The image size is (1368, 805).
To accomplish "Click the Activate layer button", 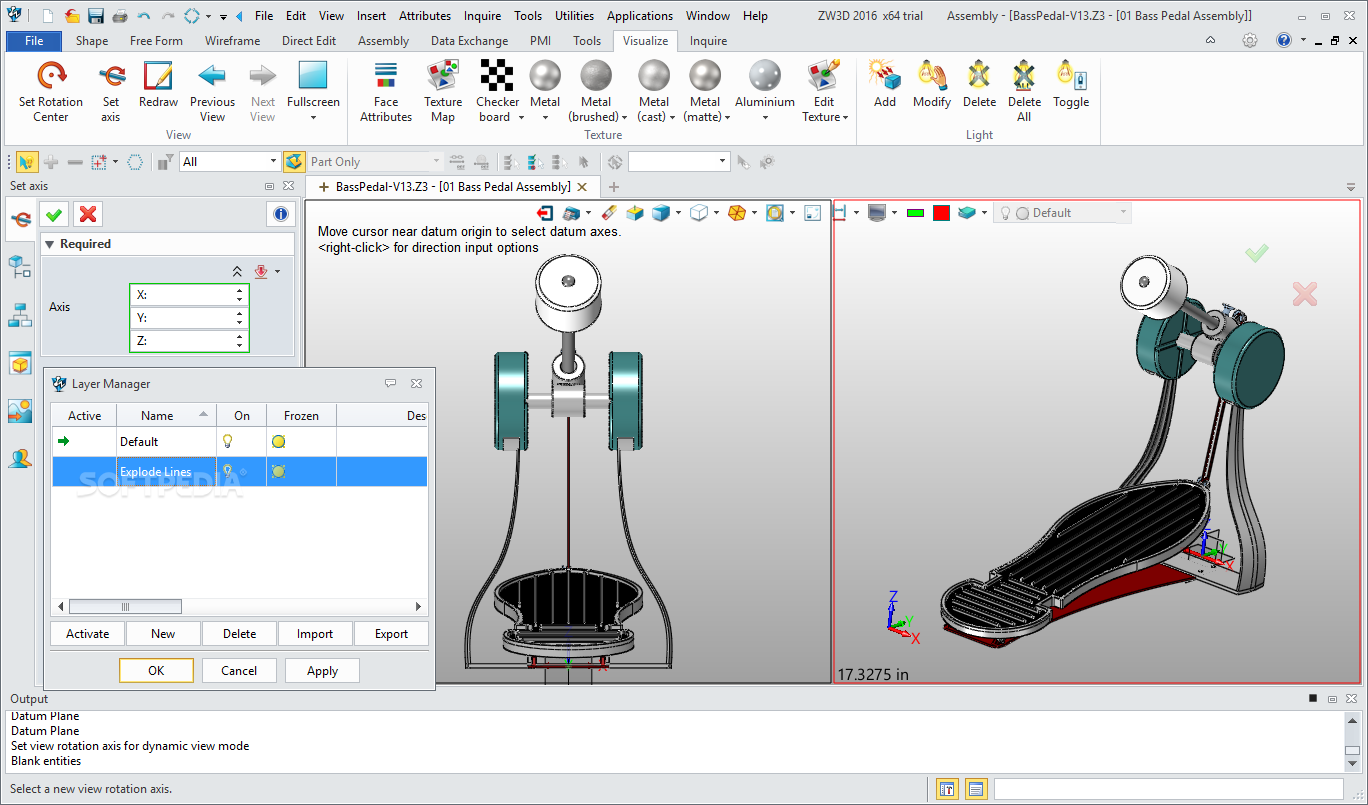I will pos(88,634).
